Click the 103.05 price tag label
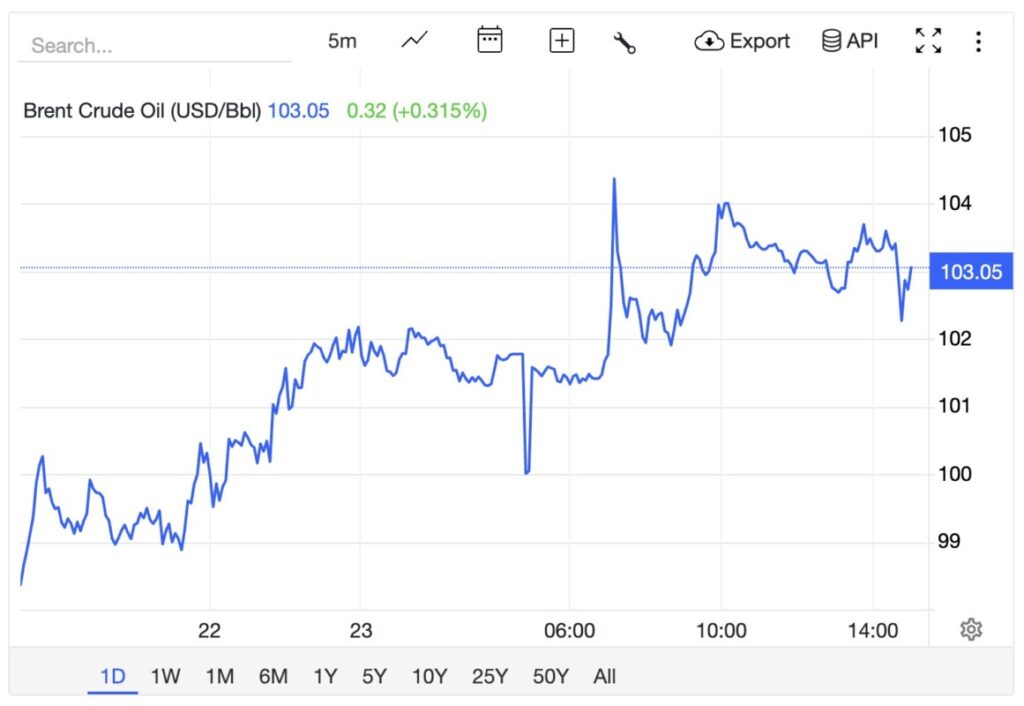Viewport: 1024px width, 706px height. click(x=971, y=271)
